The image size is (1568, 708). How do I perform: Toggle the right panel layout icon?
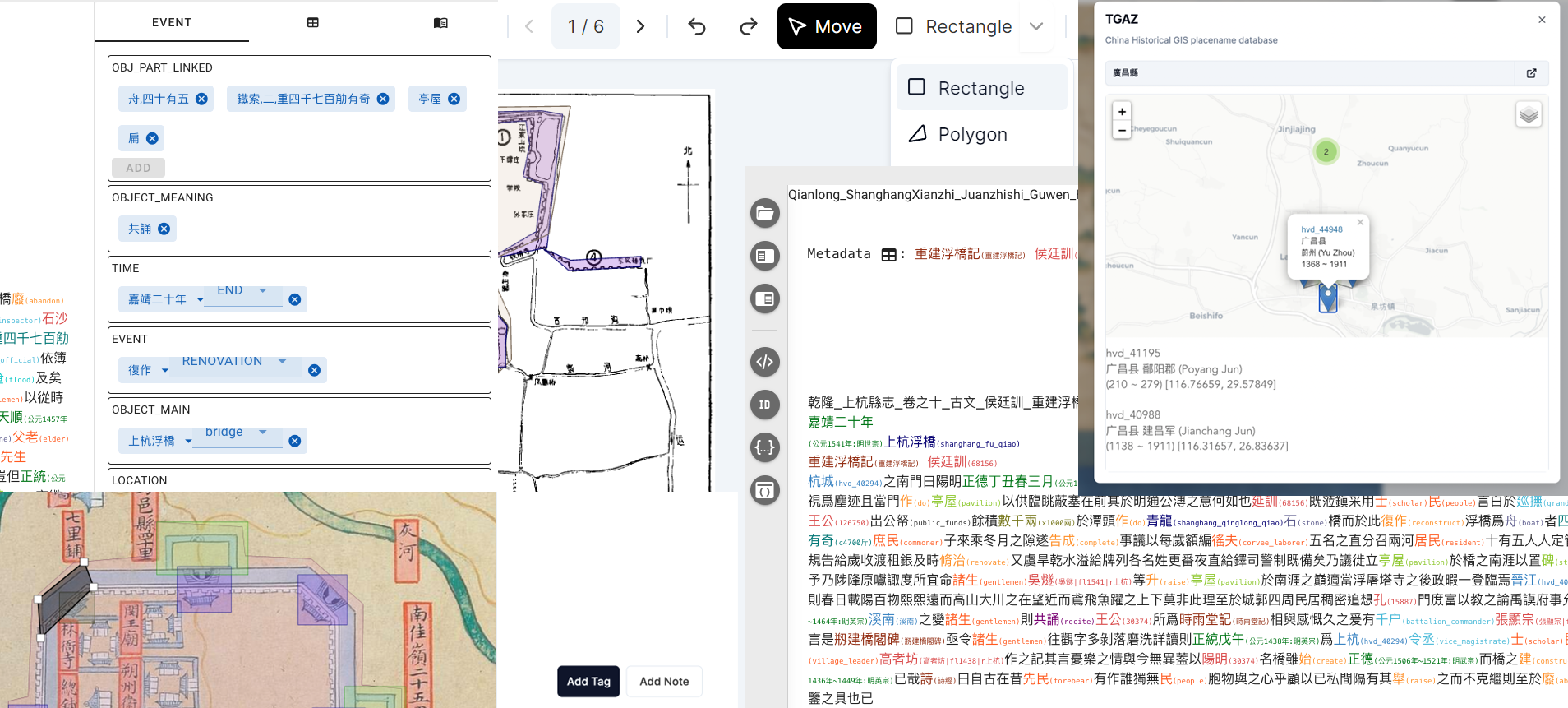(765, 298)
